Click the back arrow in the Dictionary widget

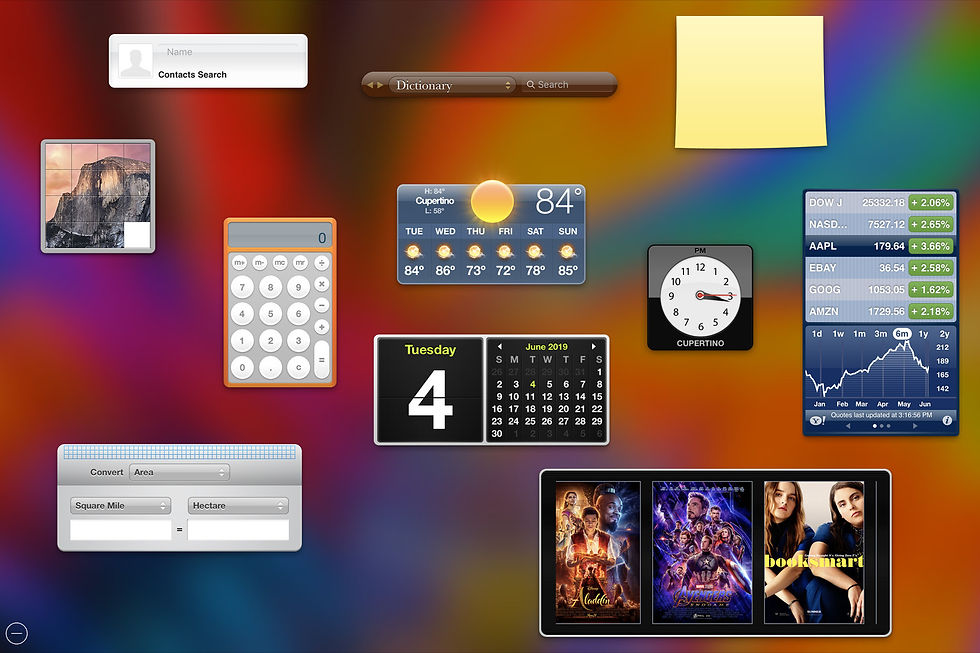373,85
